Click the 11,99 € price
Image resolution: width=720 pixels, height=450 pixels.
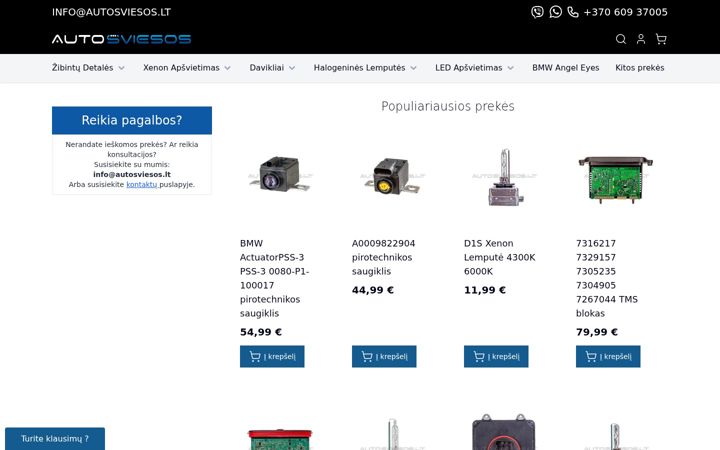(x=484, y=290)
